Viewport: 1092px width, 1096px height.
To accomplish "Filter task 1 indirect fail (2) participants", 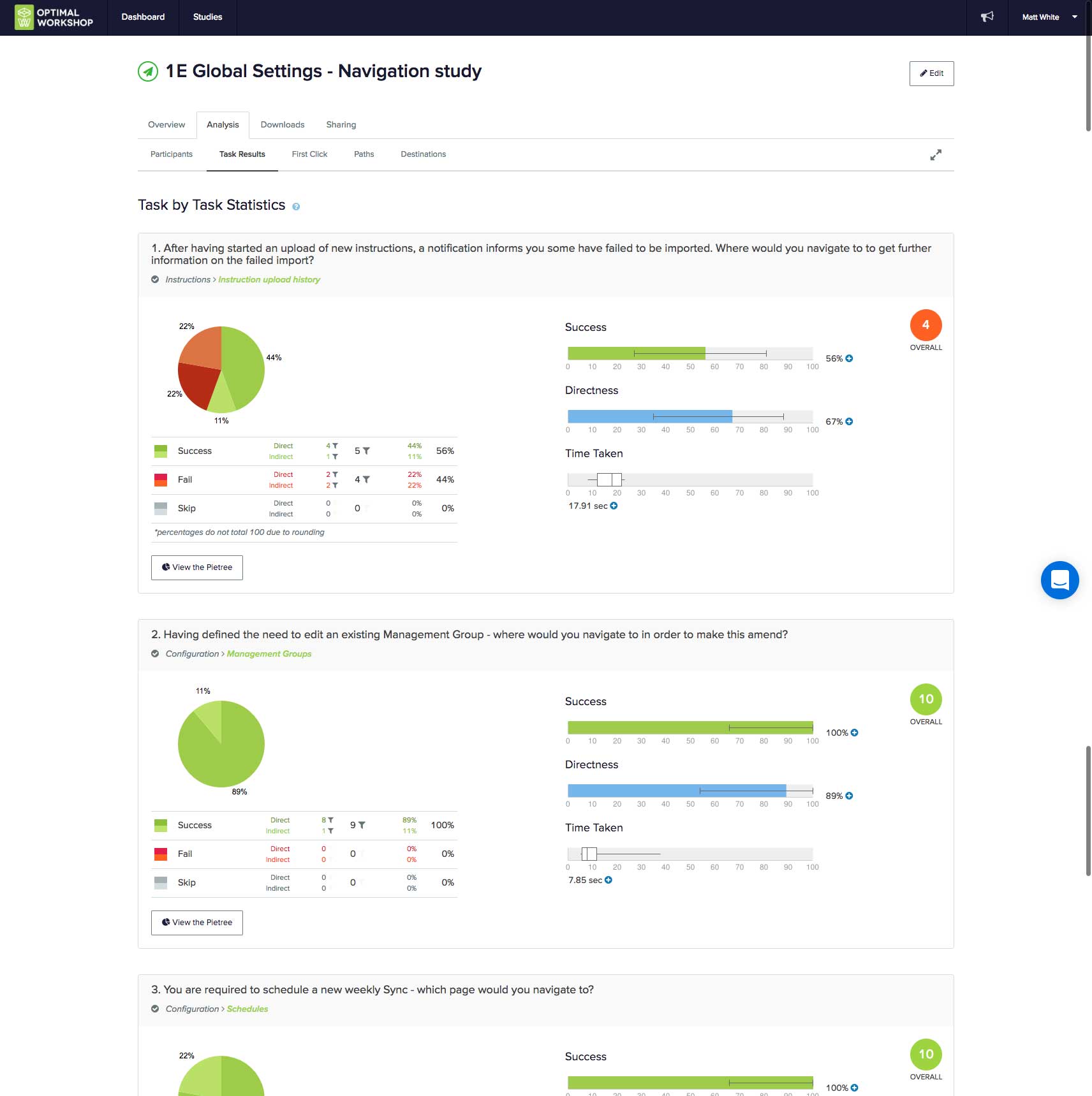I will tap(335, 486).
